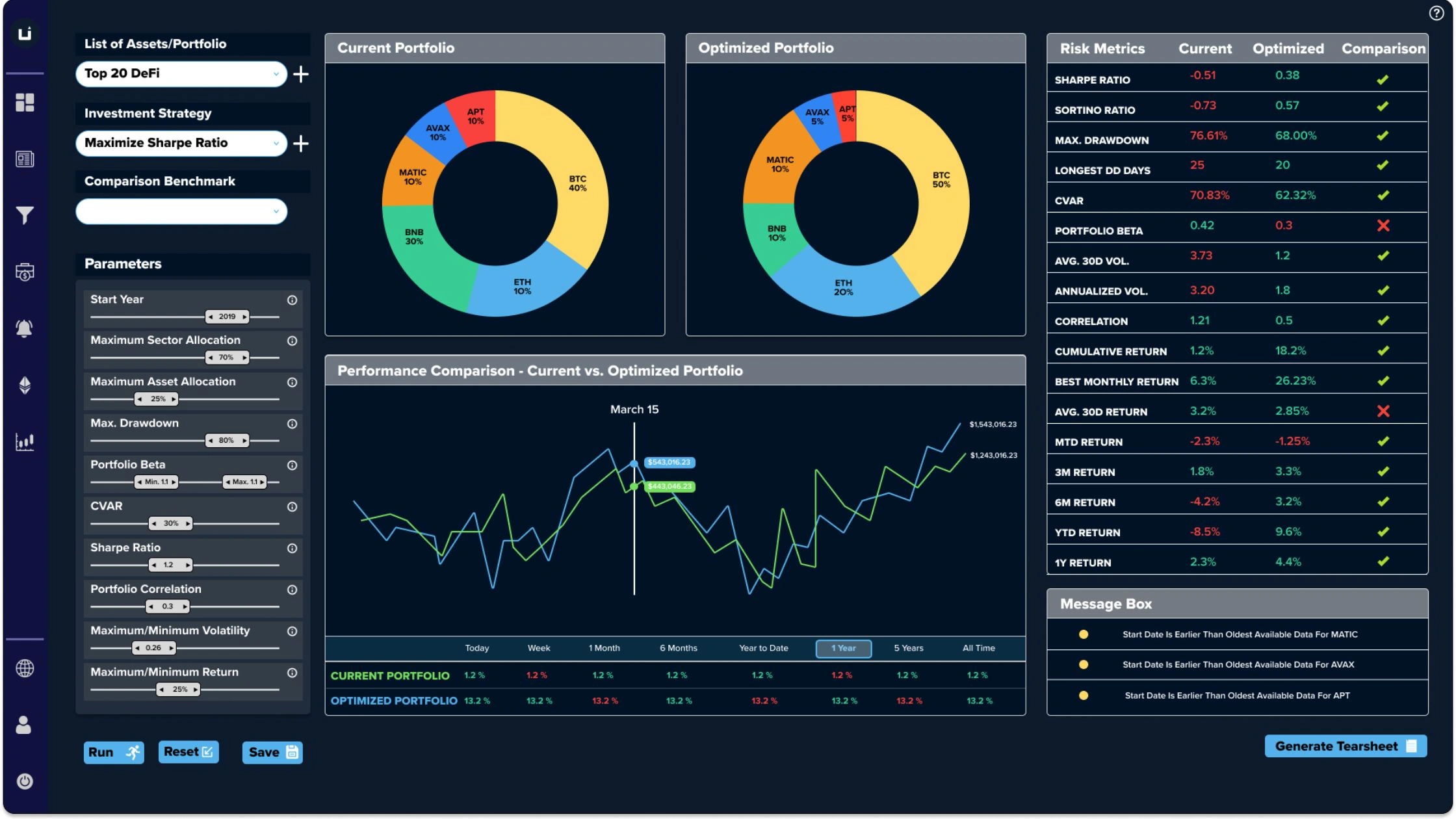The height and width of the screenshot is (819, 1456).
Task: Click the globe icon in sidebar
Action: 25,668
